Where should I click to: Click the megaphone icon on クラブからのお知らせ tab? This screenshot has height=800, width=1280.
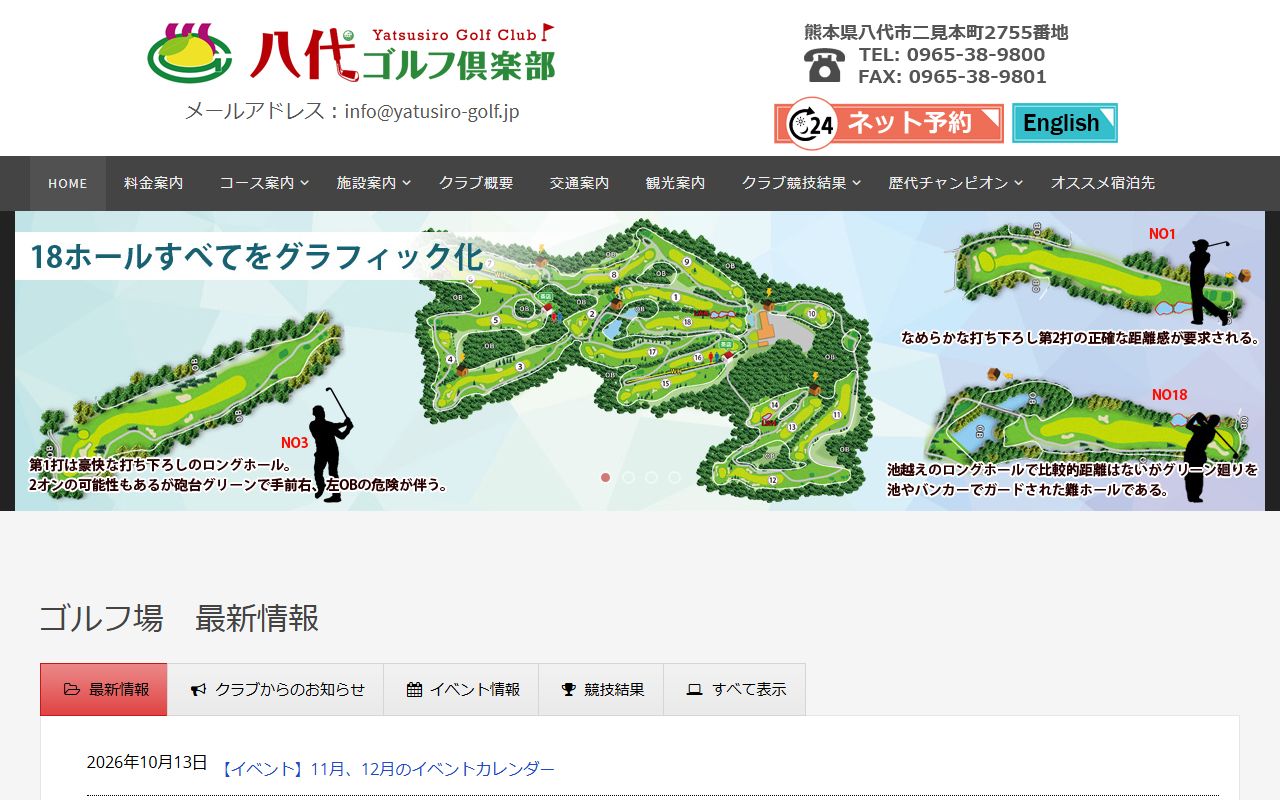pyautogui.click(x=198, y=689)
